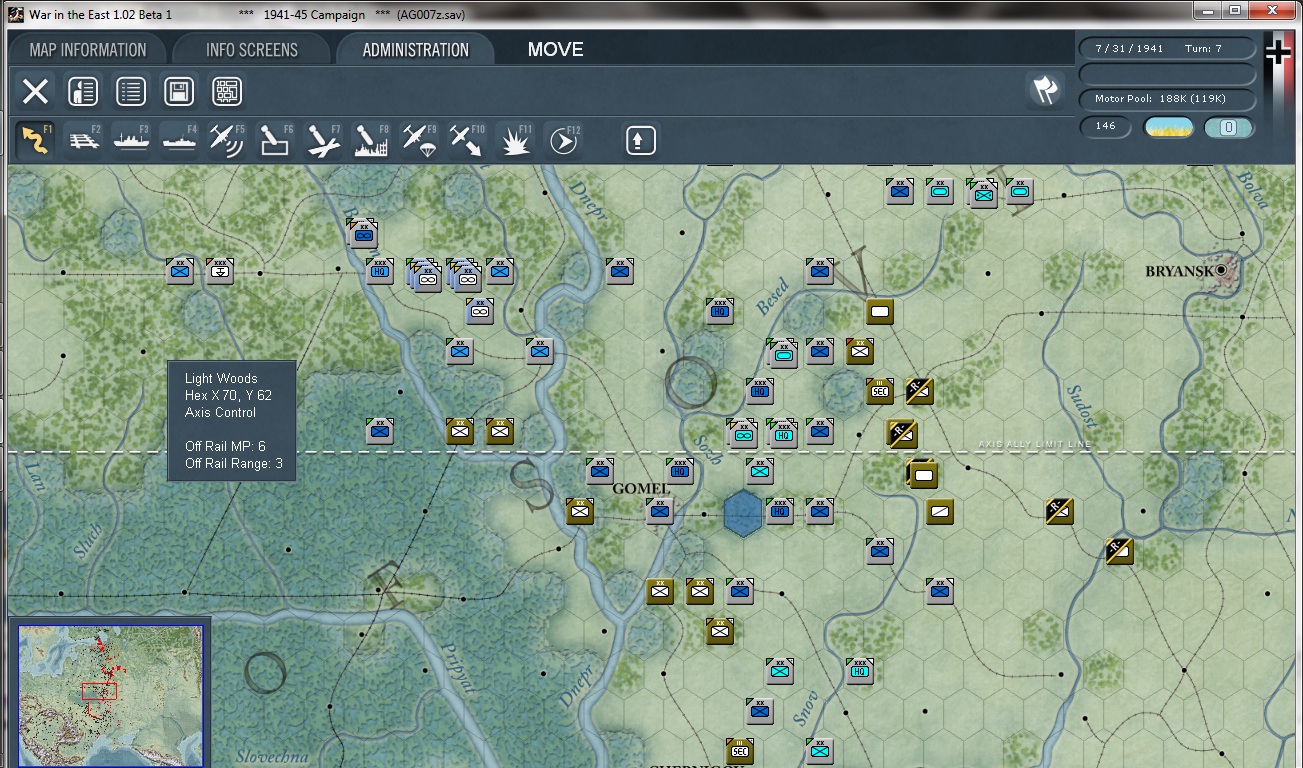This screenshot has width=1303, height=768.
Task: Click the War in the East title text
Action: [100, 15]
